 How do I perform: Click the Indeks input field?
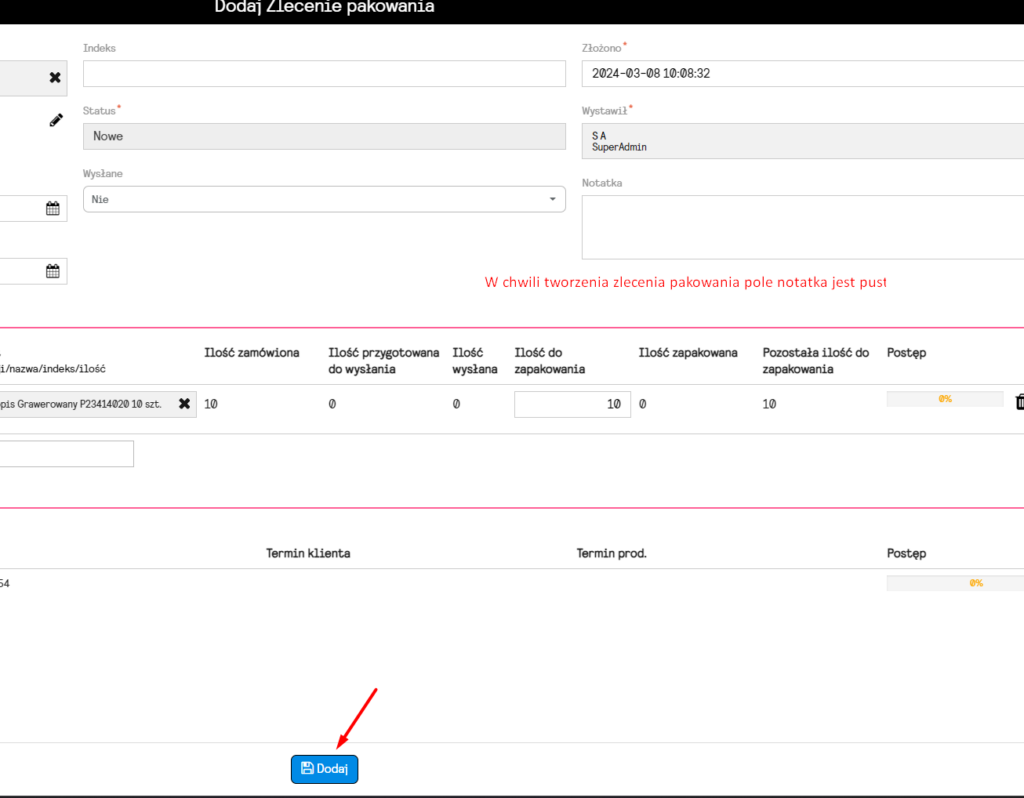point(324,74)
